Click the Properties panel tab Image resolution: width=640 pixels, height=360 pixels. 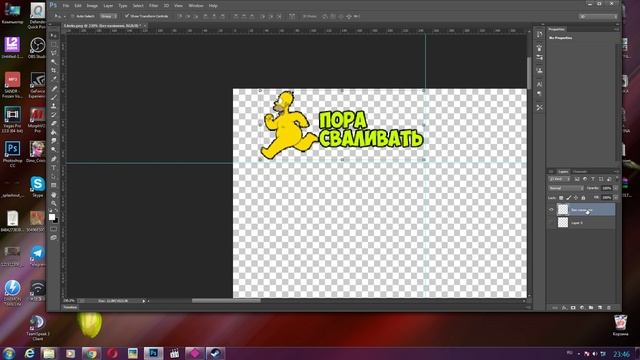click(557, 29)
